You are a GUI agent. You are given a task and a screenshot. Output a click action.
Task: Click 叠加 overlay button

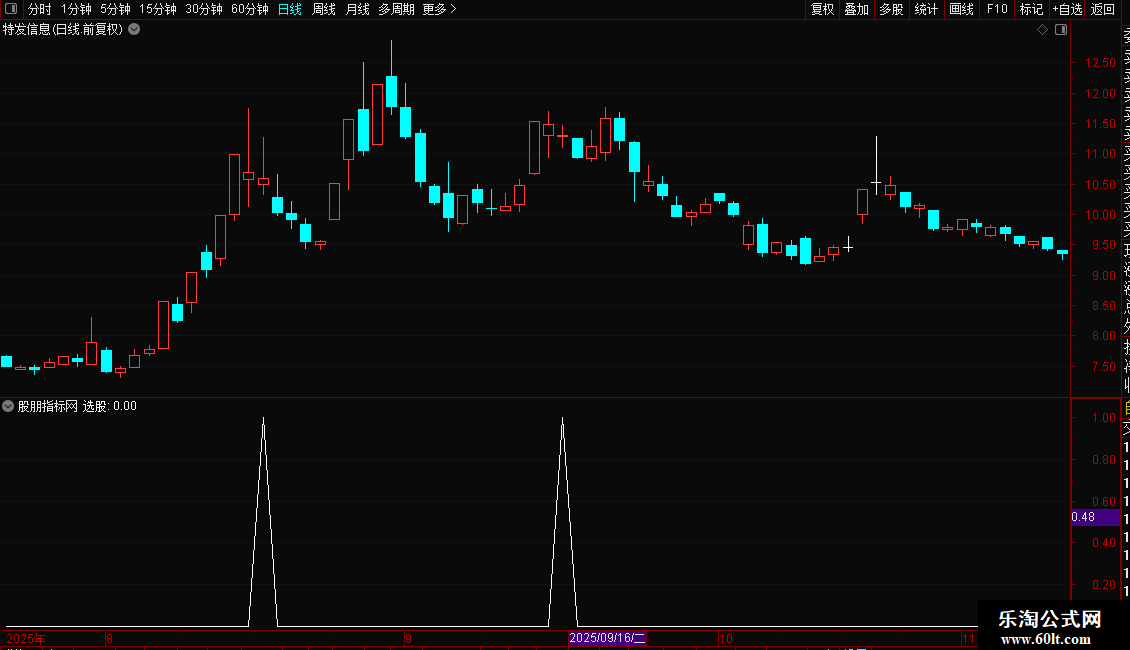tap(857, 9)
